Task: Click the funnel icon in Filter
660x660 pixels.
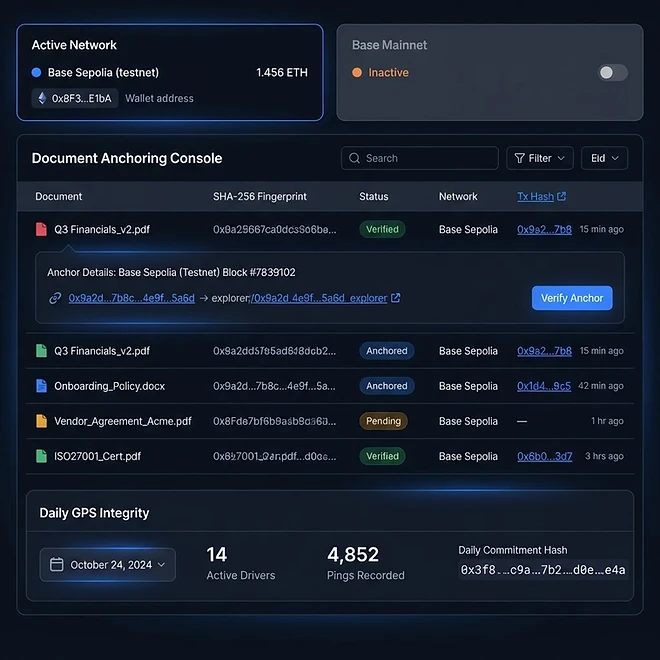Action: [519, 158]
